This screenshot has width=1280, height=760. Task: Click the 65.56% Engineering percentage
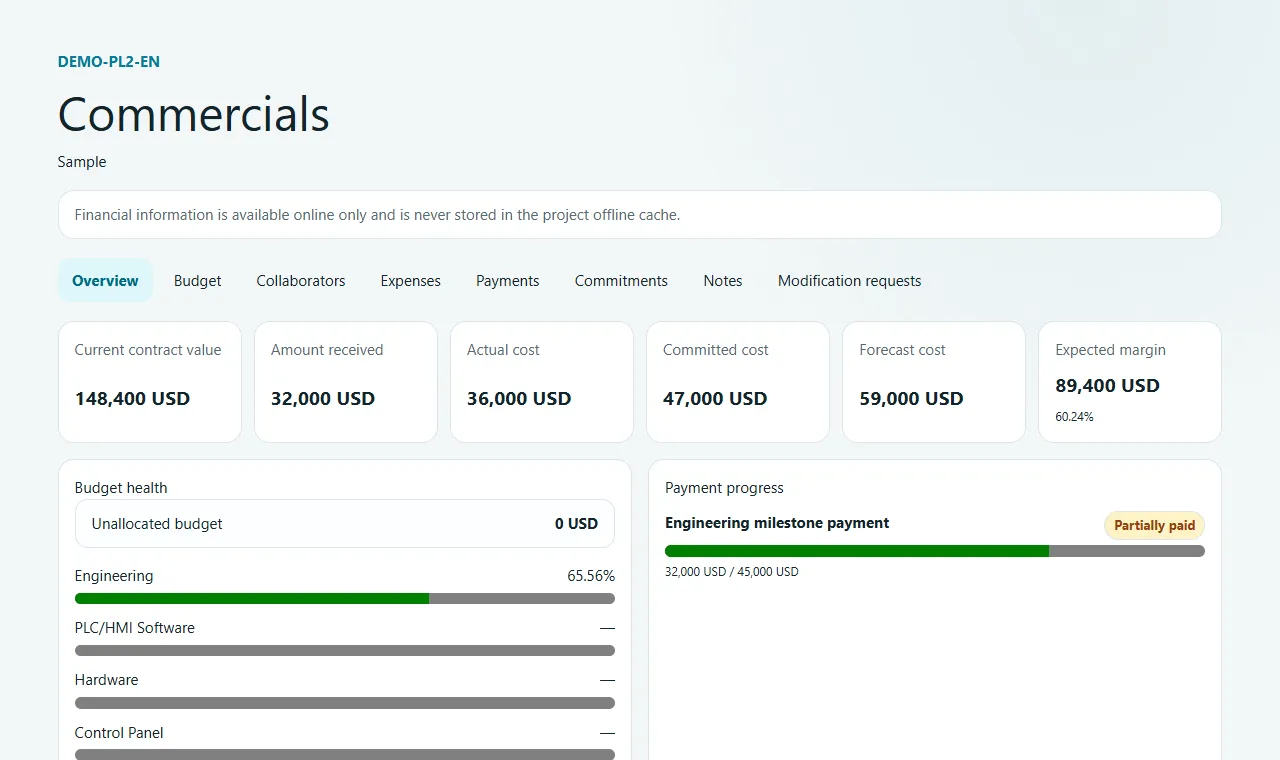591,576
